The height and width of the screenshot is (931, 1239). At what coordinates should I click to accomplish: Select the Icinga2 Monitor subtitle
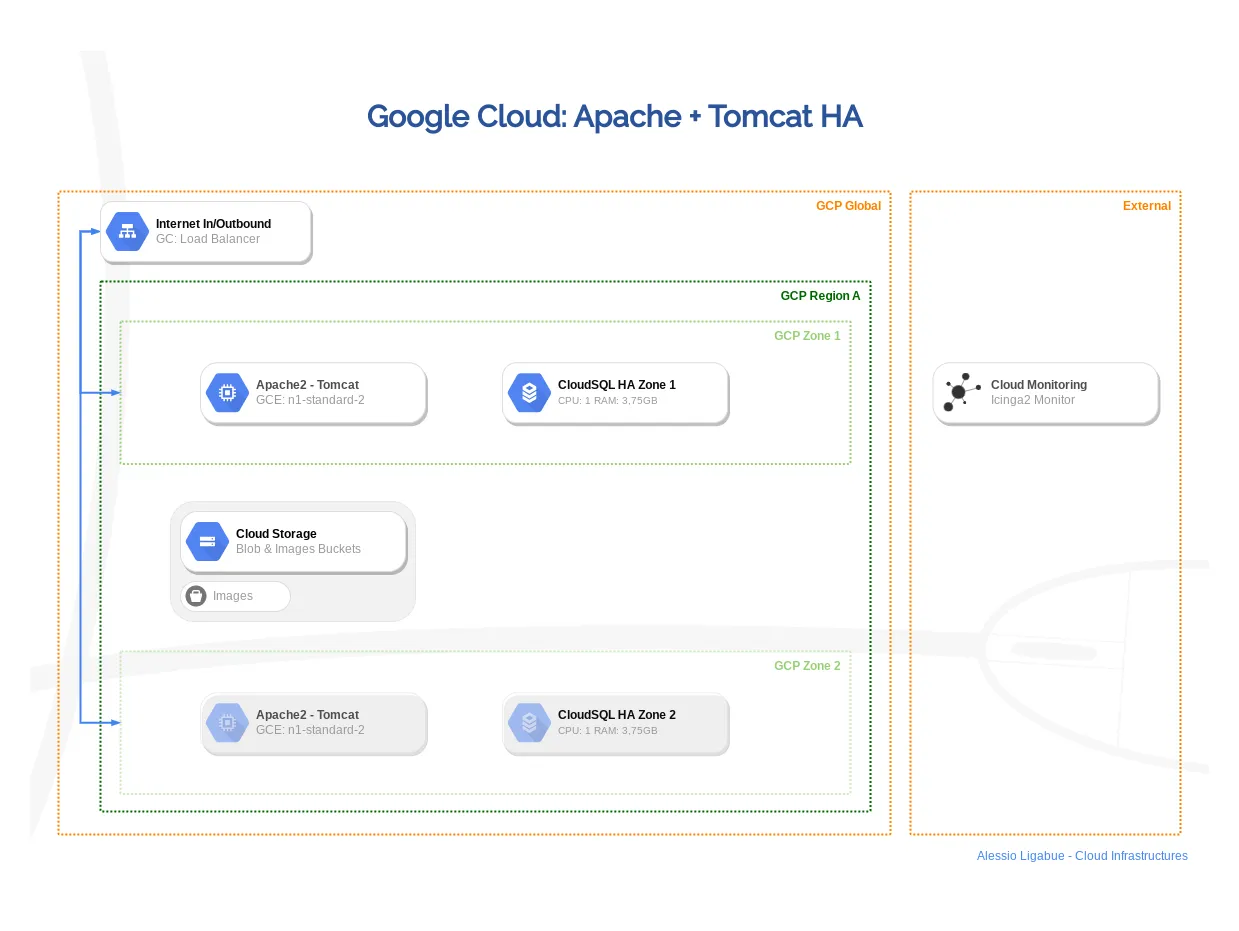click(1033, 400)
